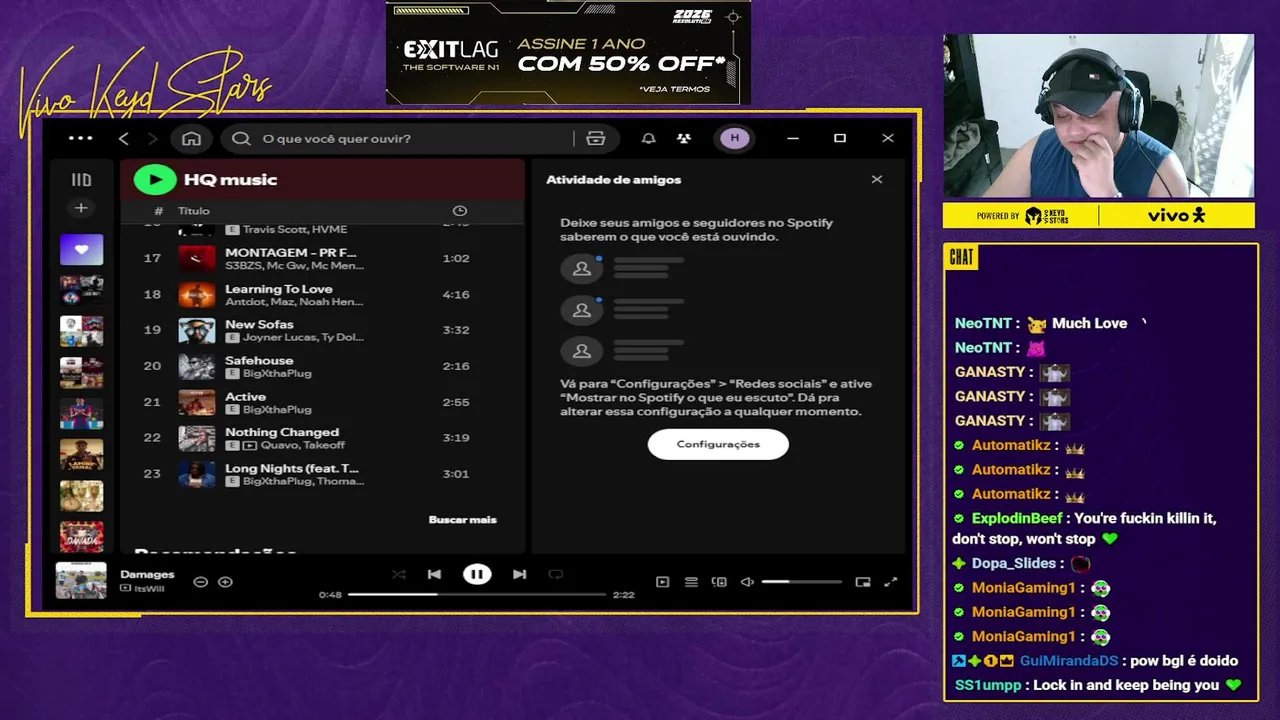Go back with the left arrow
Screen dimensions: 1280x720
pos(123,138)
